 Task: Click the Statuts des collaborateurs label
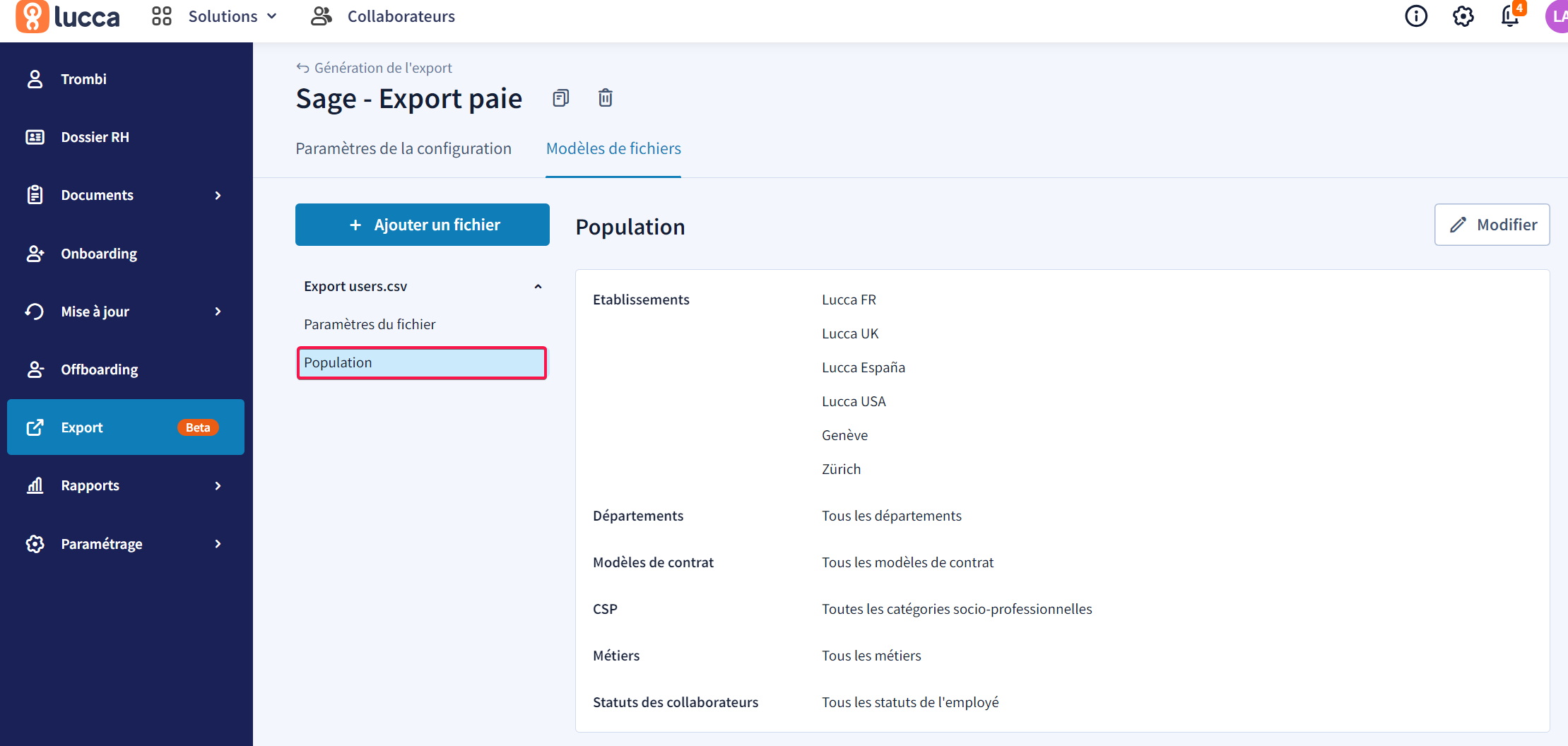tap(676, 702)
